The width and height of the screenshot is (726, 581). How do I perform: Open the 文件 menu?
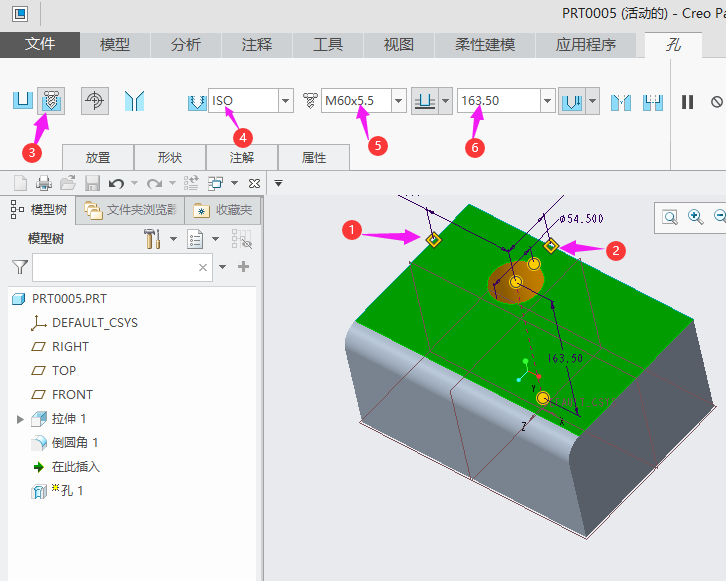coord(40,44)
